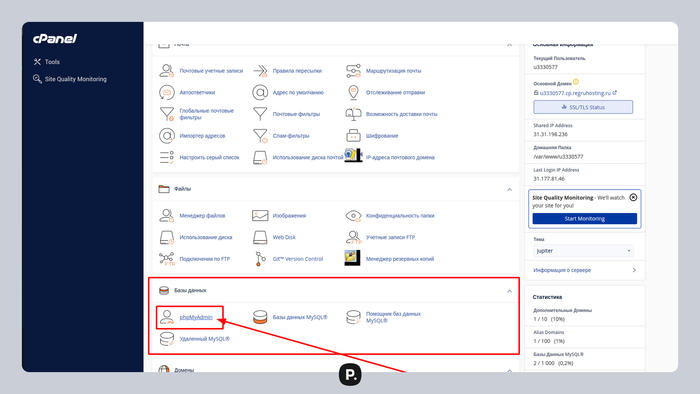Screen dimensions: 700x394
Task: Open Настроить серый список icon
Action: pyautogui.click(x=167, y=157)
